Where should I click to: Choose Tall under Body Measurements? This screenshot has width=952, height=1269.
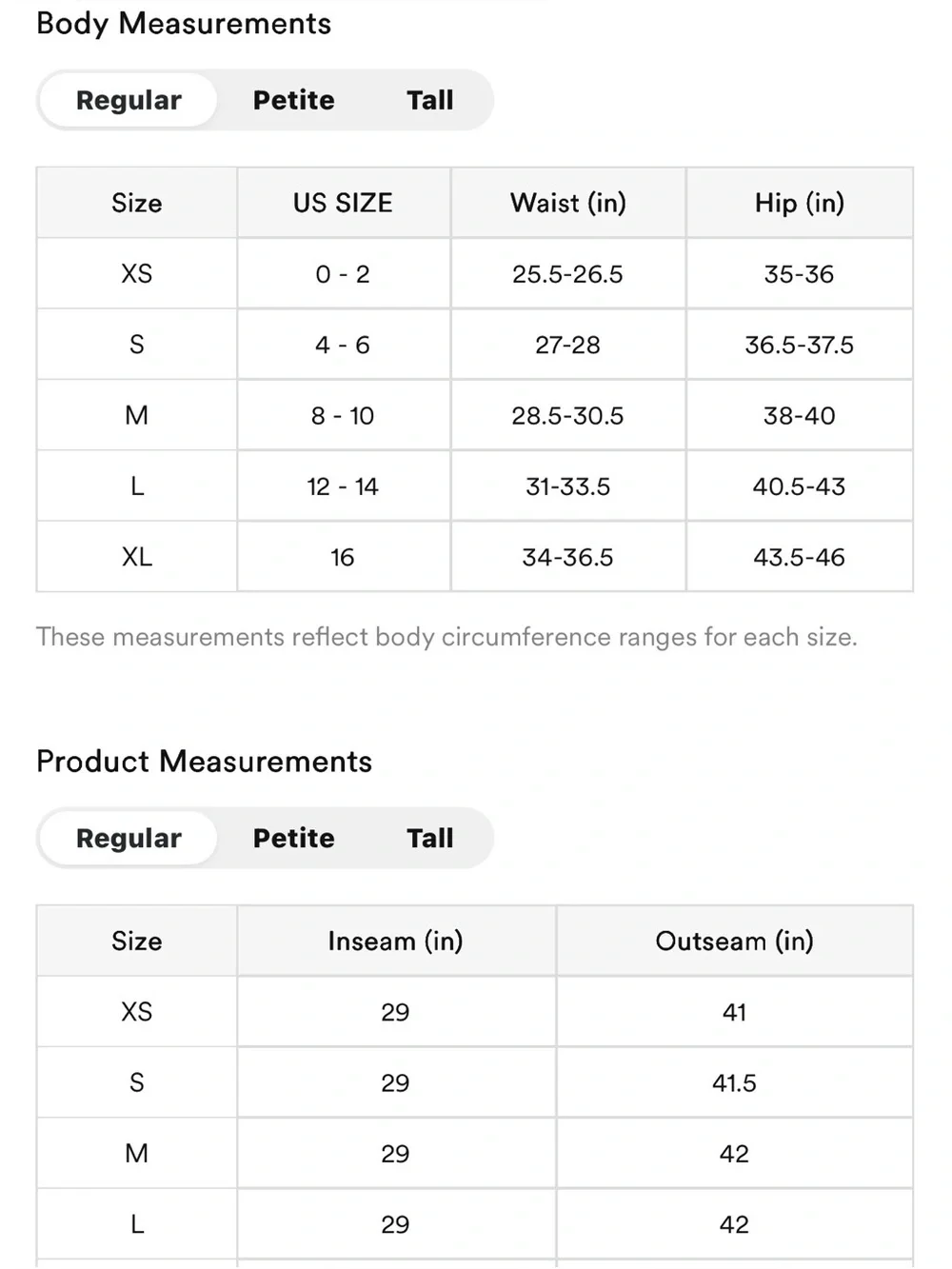pos(429,100)
